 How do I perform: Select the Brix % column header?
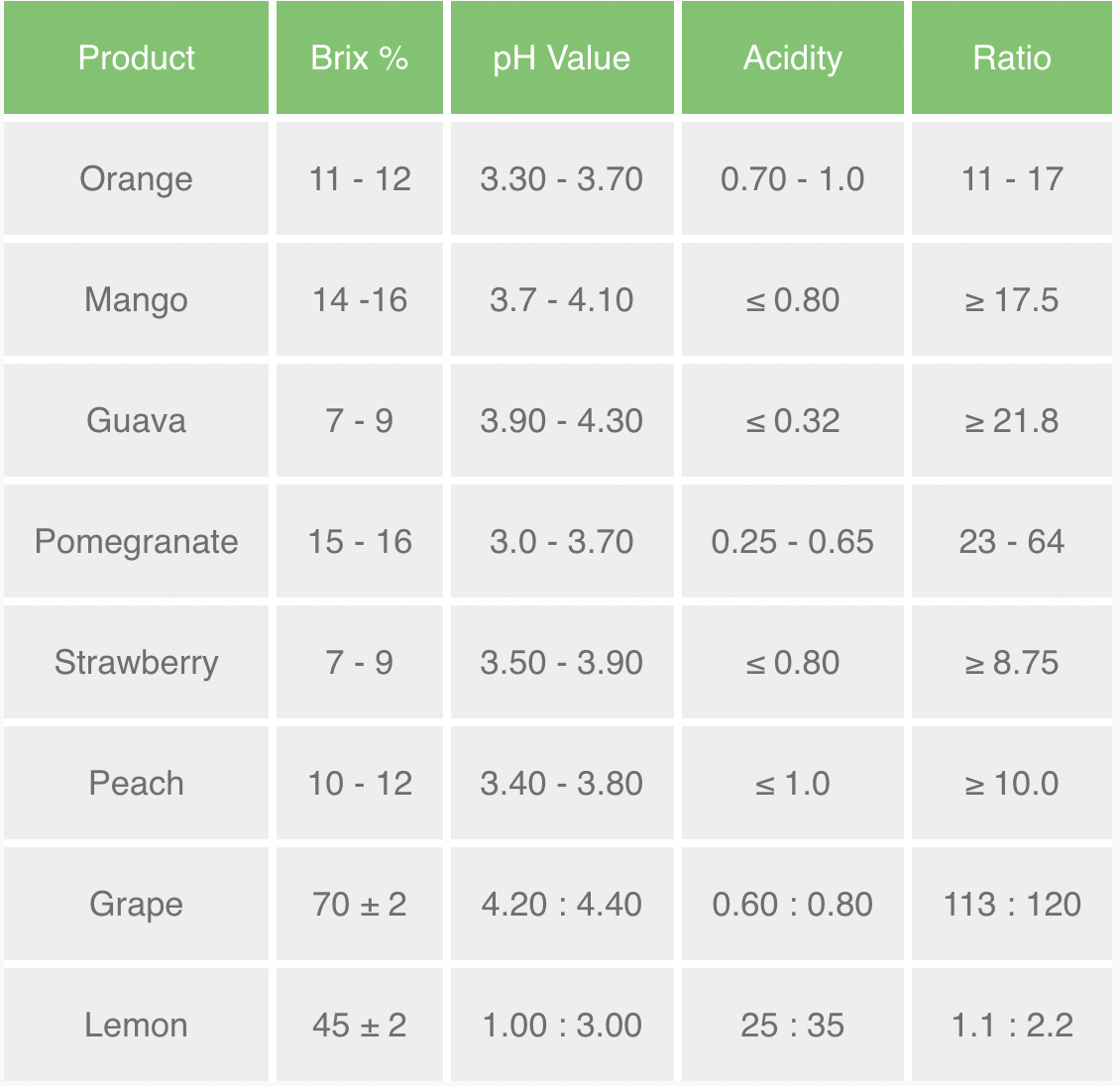tap(360, 57)
